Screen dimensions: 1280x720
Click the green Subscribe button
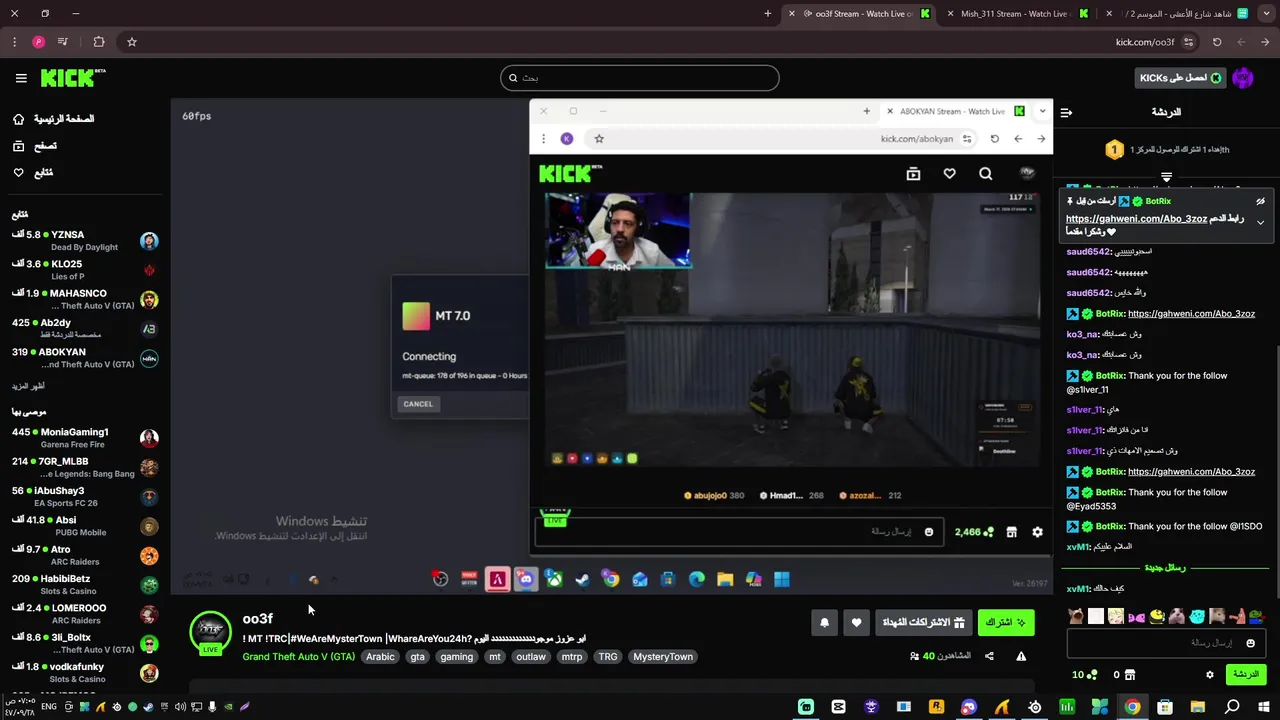(1006, 623)
